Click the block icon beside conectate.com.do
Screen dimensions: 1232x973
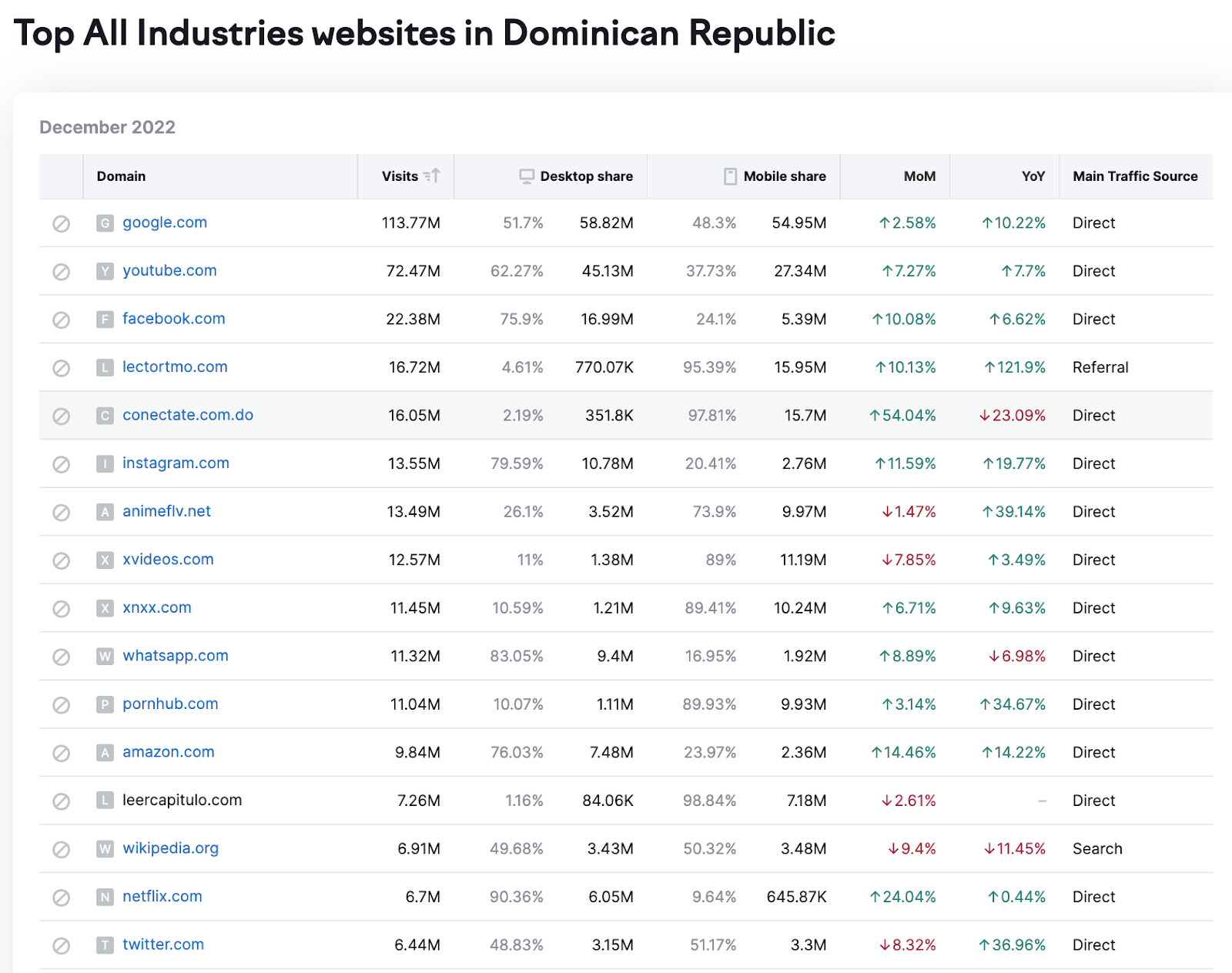pyautogui.click(x=61, y=416)
